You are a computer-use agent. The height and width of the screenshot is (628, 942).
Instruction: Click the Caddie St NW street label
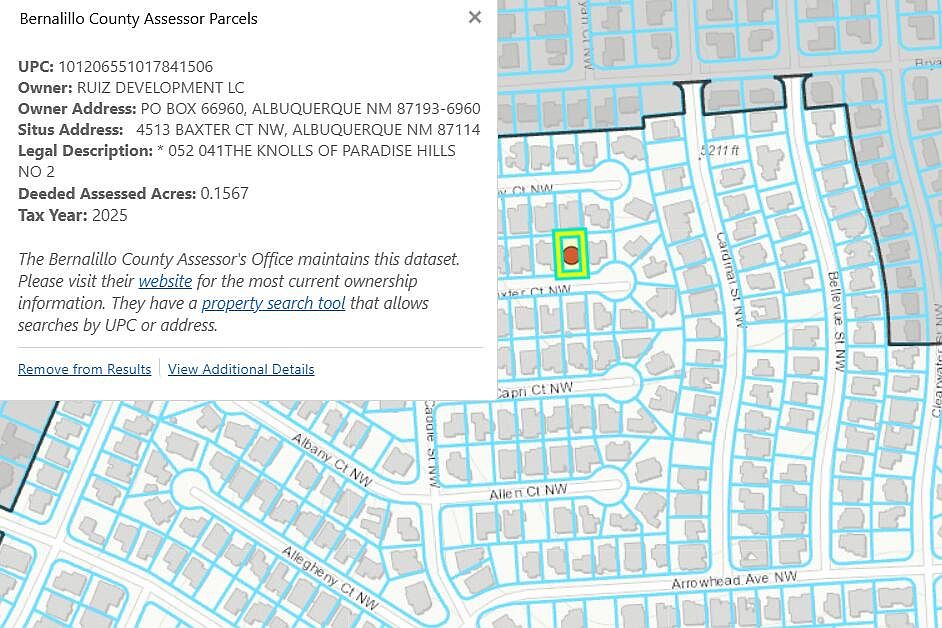[431, 444]
